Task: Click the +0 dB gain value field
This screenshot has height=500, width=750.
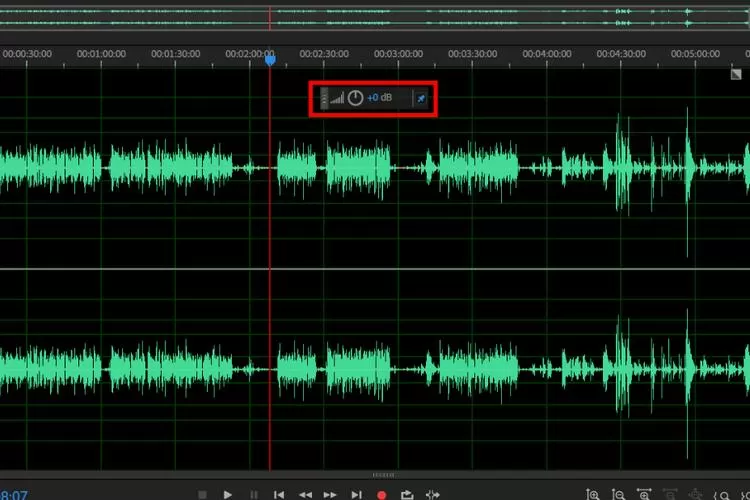Action: tap(380, 98)
